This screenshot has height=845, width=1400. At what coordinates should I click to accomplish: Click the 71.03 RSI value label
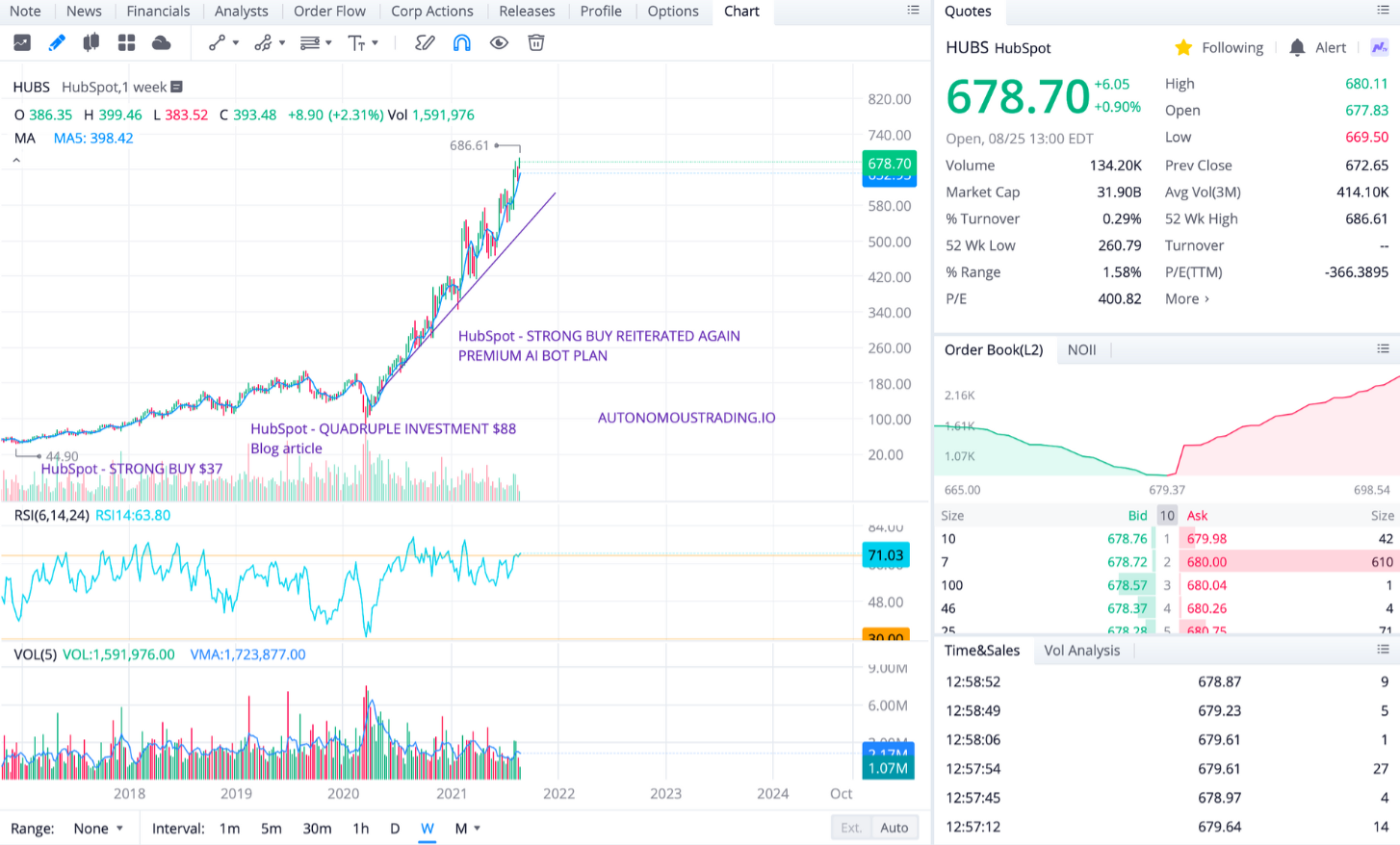(x=886, y=555)
